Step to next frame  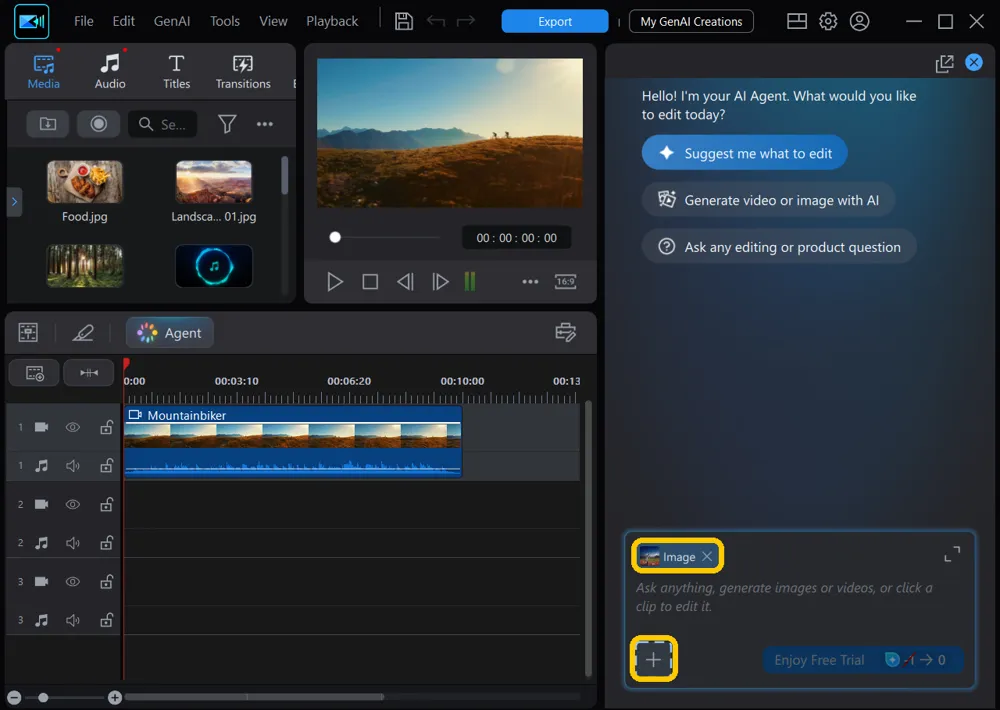(x=440, y=281)
